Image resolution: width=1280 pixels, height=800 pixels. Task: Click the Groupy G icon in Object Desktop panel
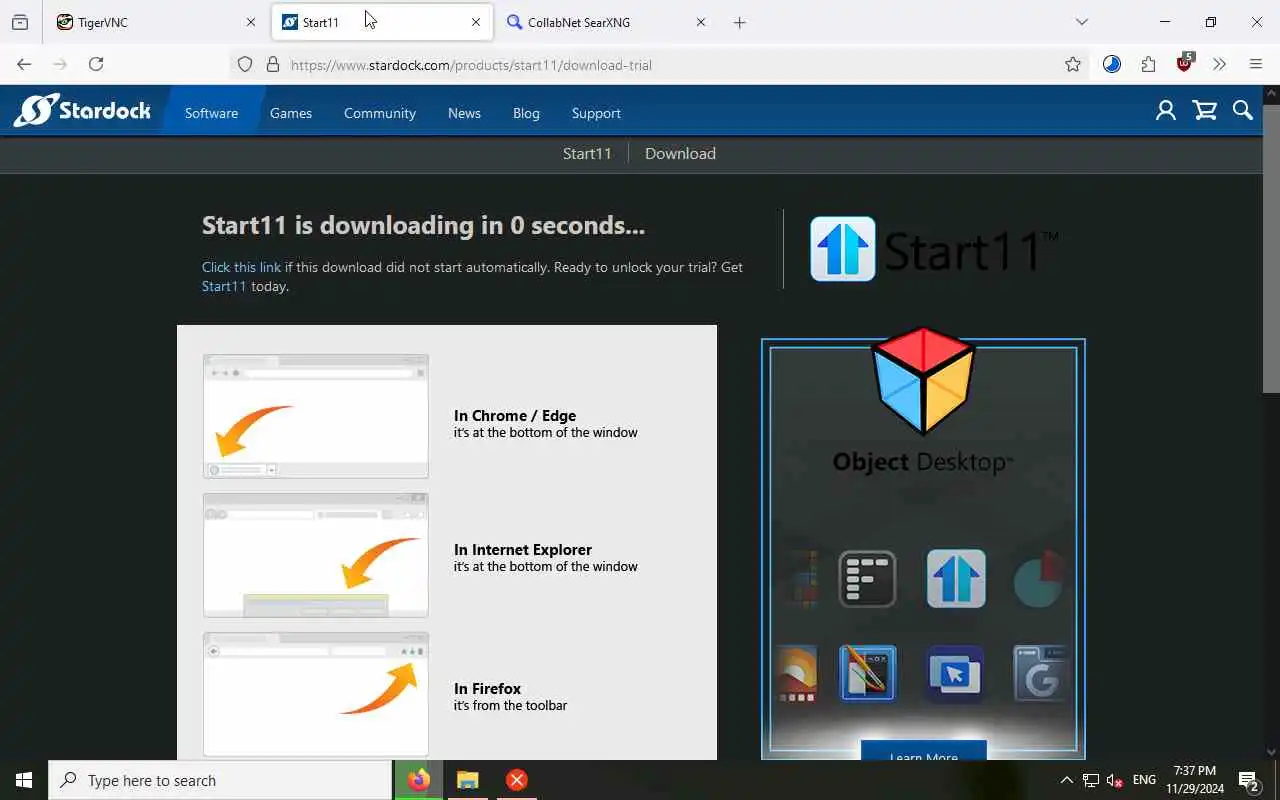point(1040,673)
